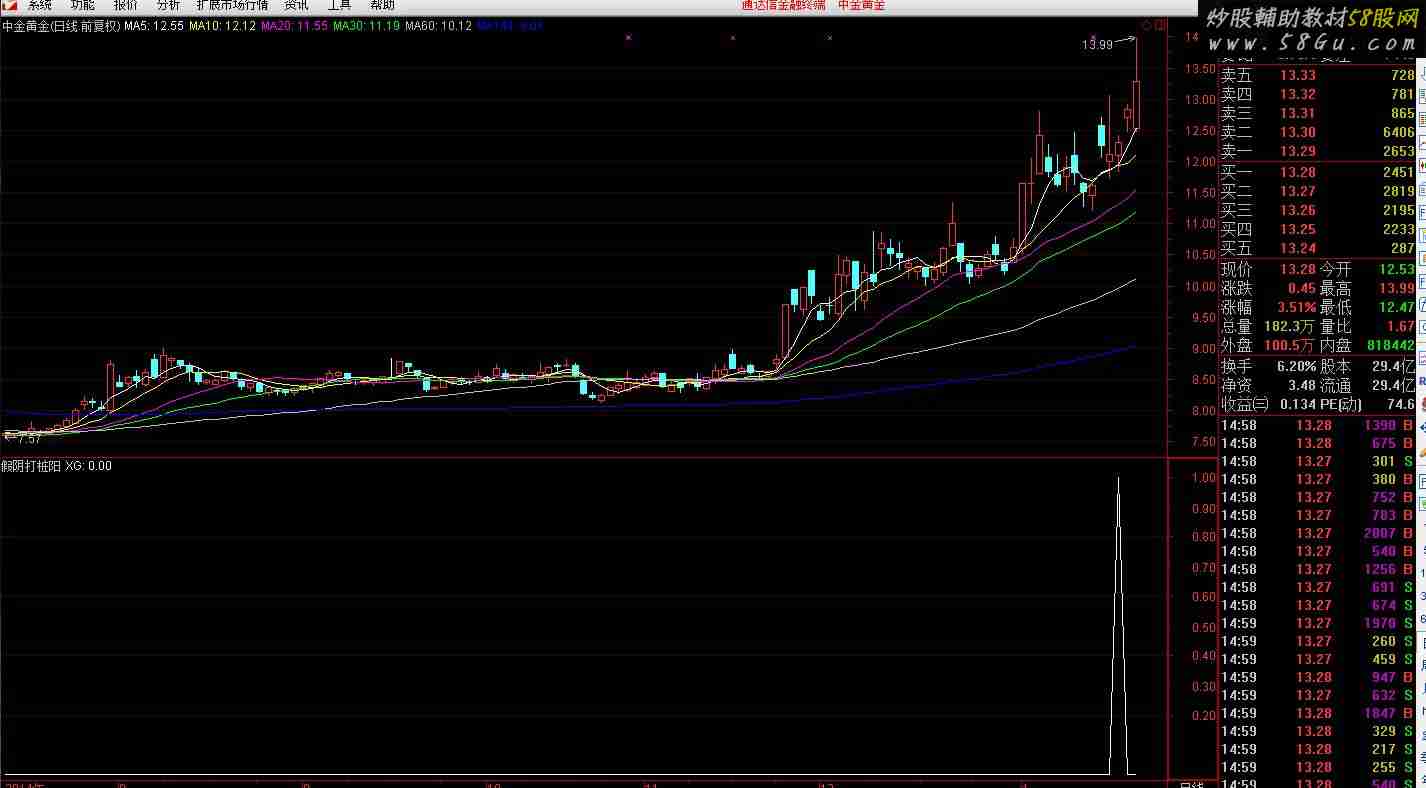This screenshot has width=1426, height=788.
Task: Click the 换手 6.20% value
Action: coord(1296,366)
